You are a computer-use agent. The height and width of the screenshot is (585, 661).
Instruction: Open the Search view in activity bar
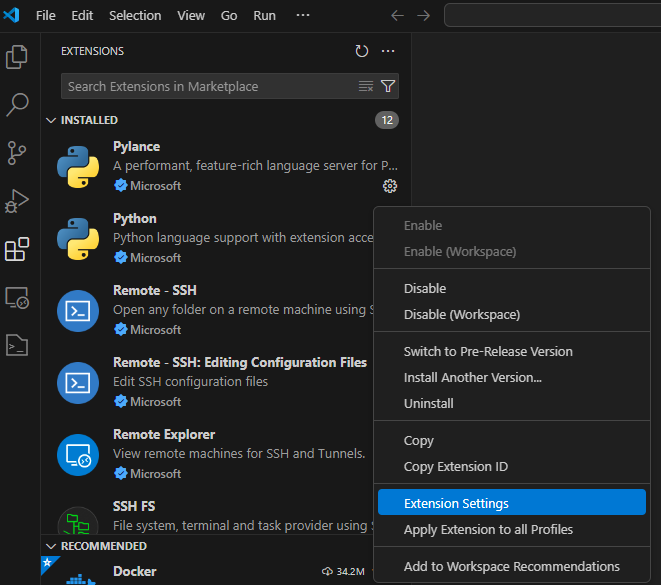click(x=17, y=105)
